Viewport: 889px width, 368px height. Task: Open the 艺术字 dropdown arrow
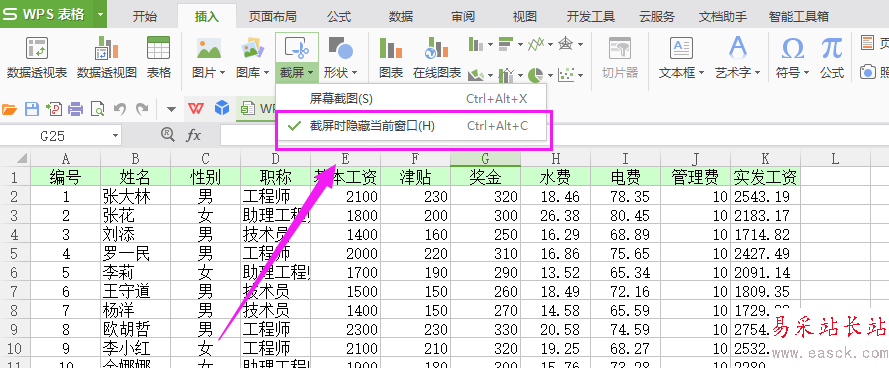756,73
